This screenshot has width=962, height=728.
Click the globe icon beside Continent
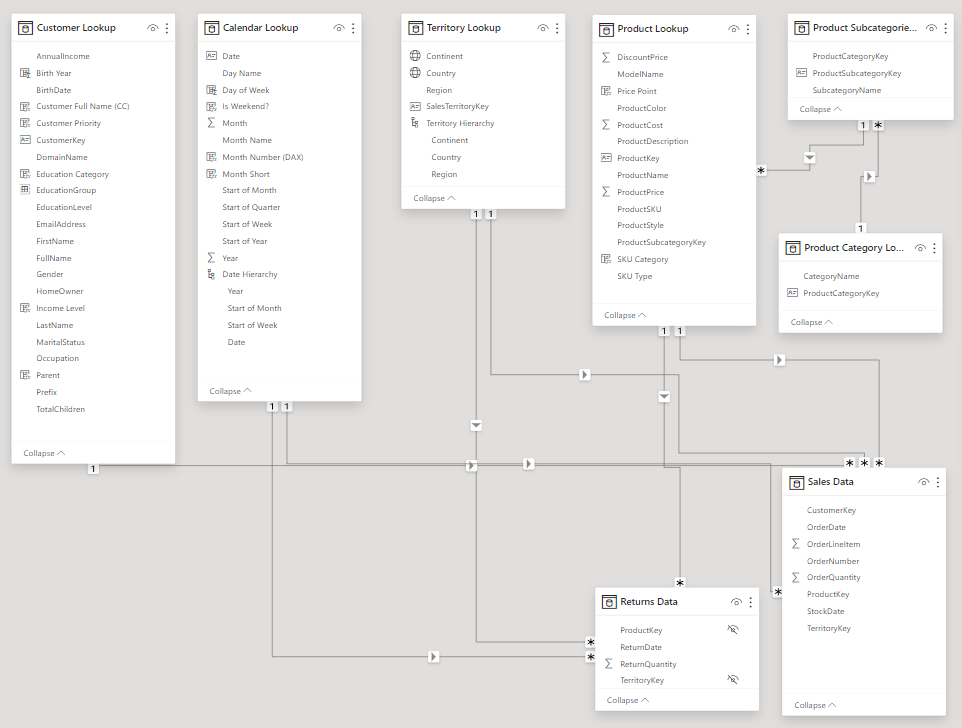tap(415, 56)
